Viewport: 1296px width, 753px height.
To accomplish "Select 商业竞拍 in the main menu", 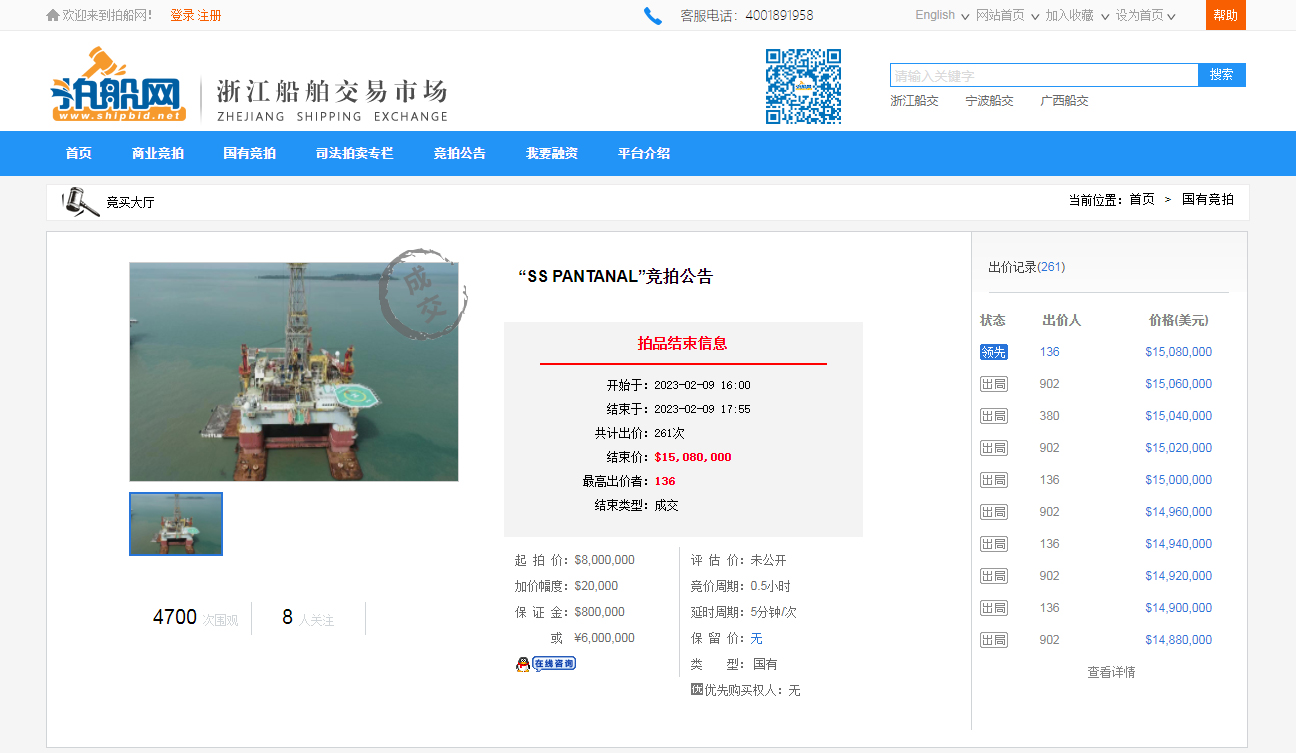I will pyautogui.click(x=157, y=153).
